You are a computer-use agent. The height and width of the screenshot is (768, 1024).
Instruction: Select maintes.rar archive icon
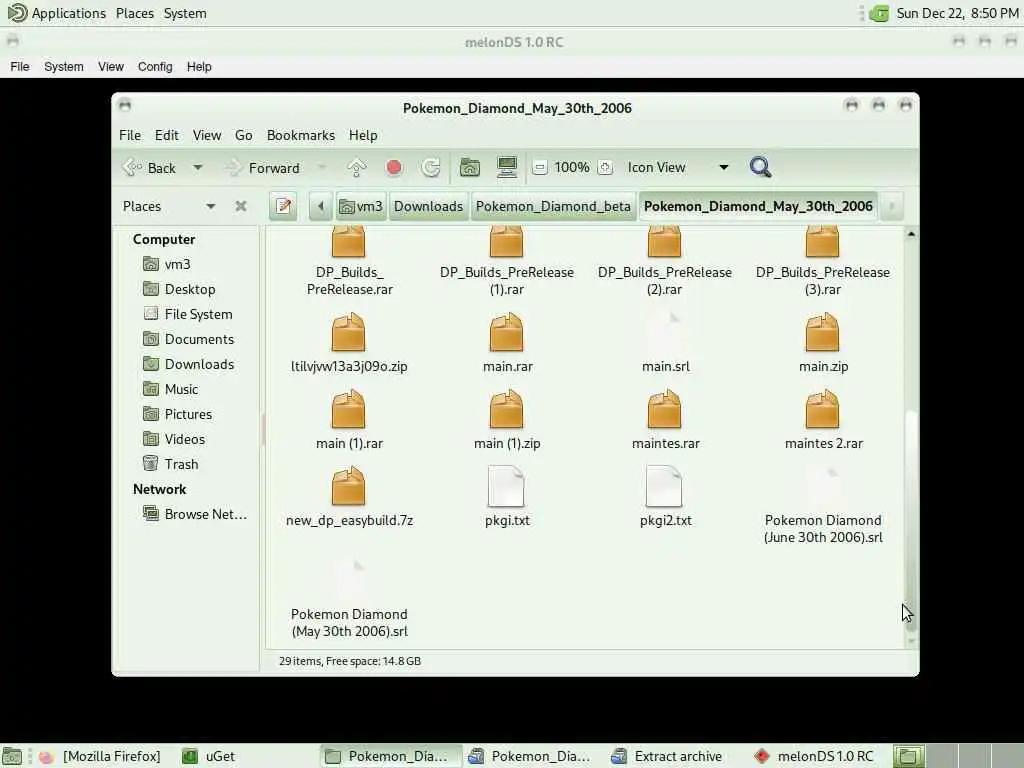(x=665, y=409)
